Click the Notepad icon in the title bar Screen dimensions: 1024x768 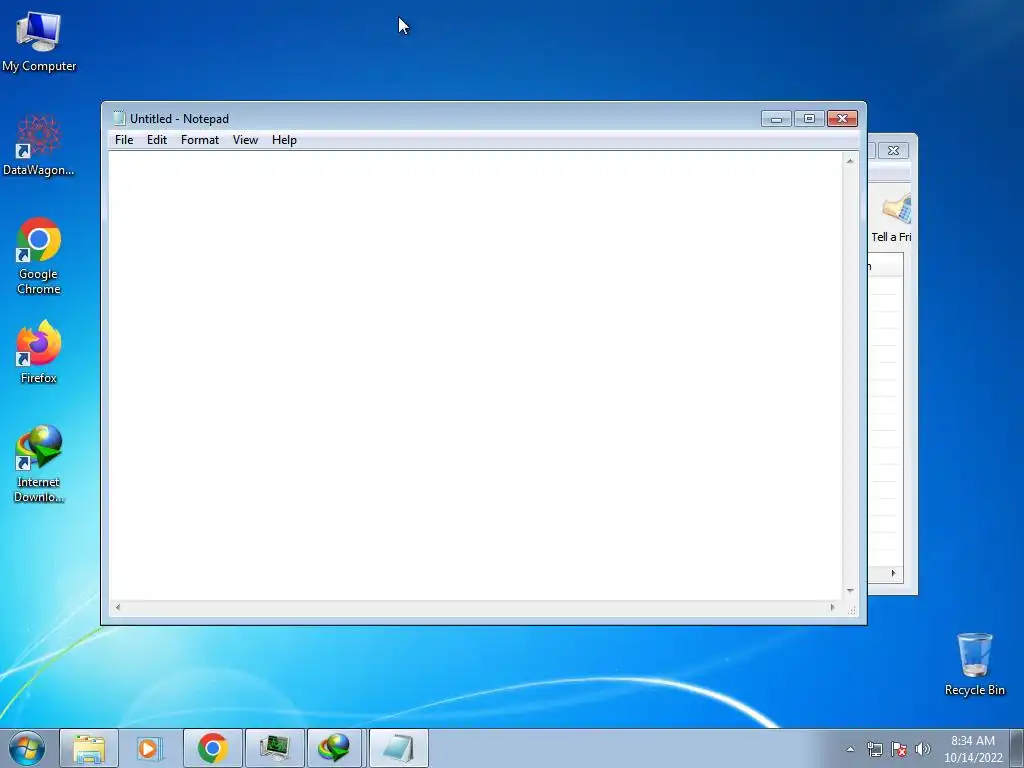(x=119, y=118)
